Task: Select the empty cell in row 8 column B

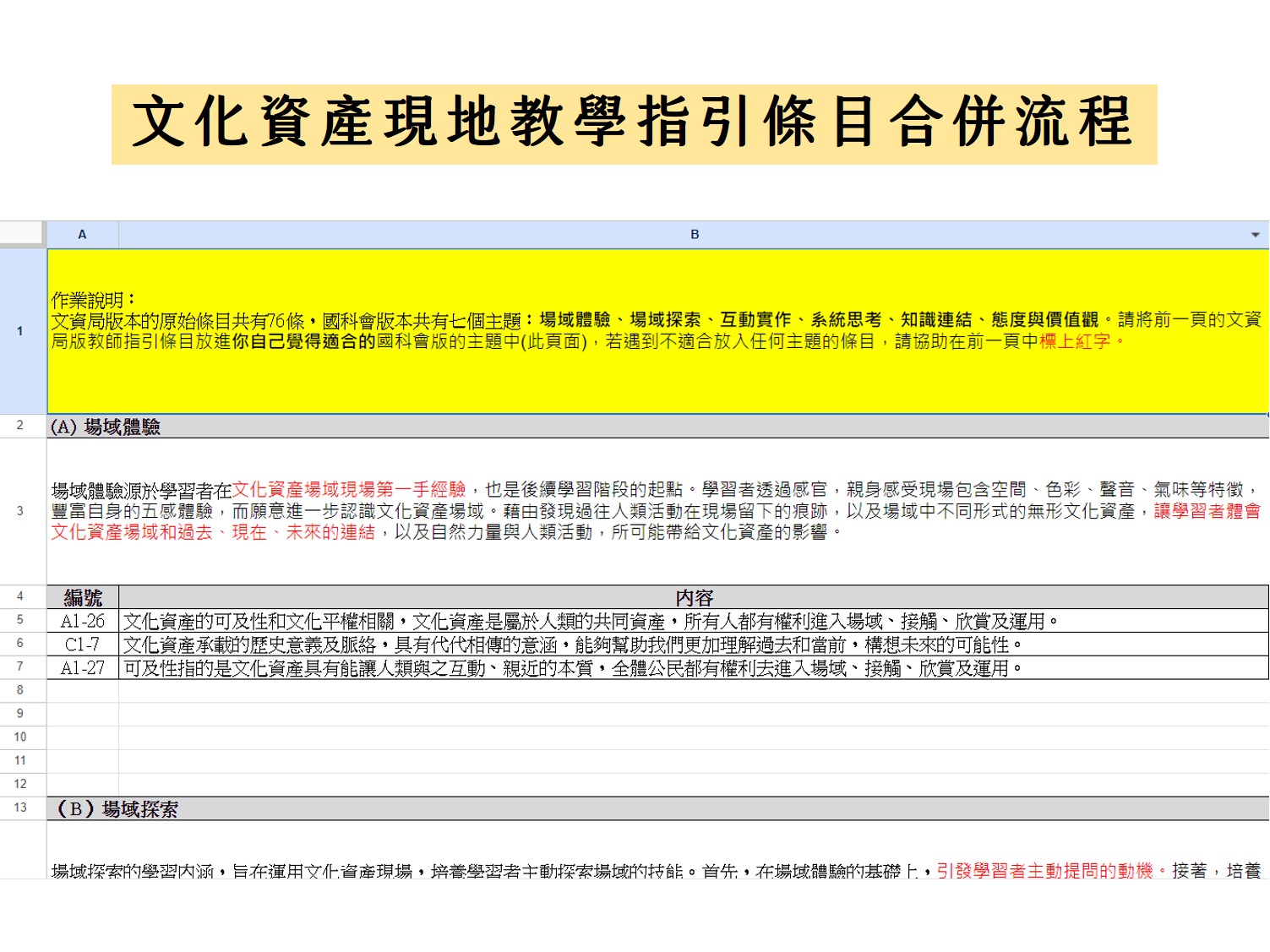Action: (x=694, y=691)
